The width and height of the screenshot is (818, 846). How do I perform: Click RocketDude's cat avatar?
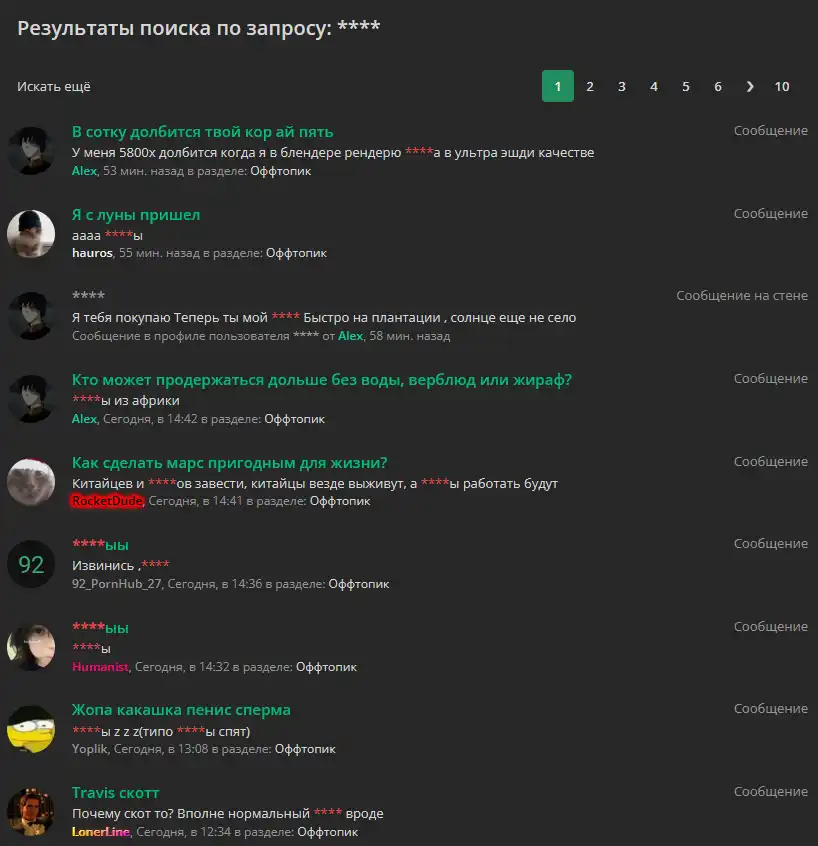[31, 482]
